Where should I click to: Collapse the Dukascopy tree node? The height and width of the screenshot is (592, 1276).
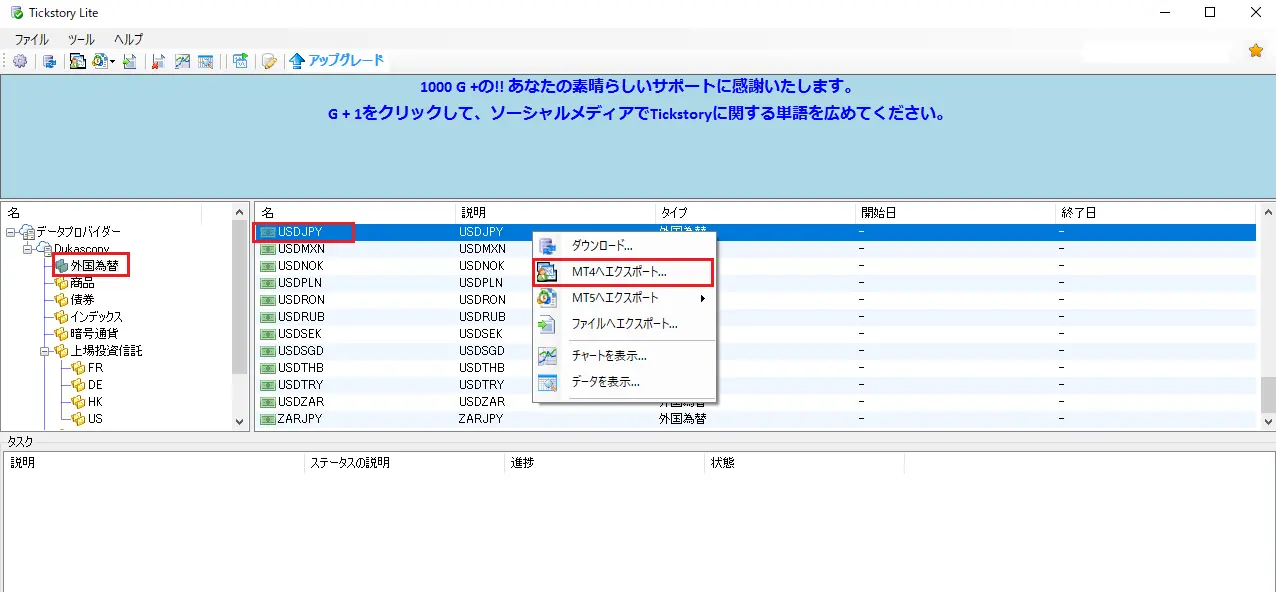[27, 249]
